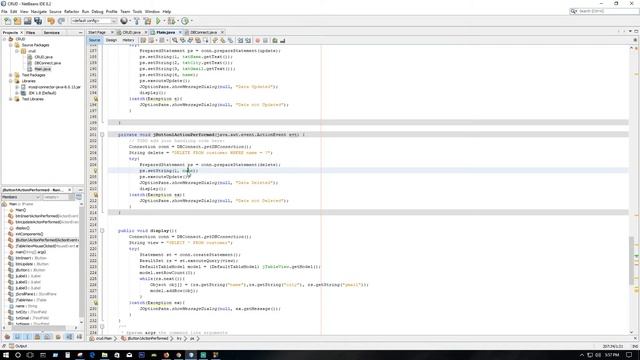Open the Windows Start menu

click(6, 355)
